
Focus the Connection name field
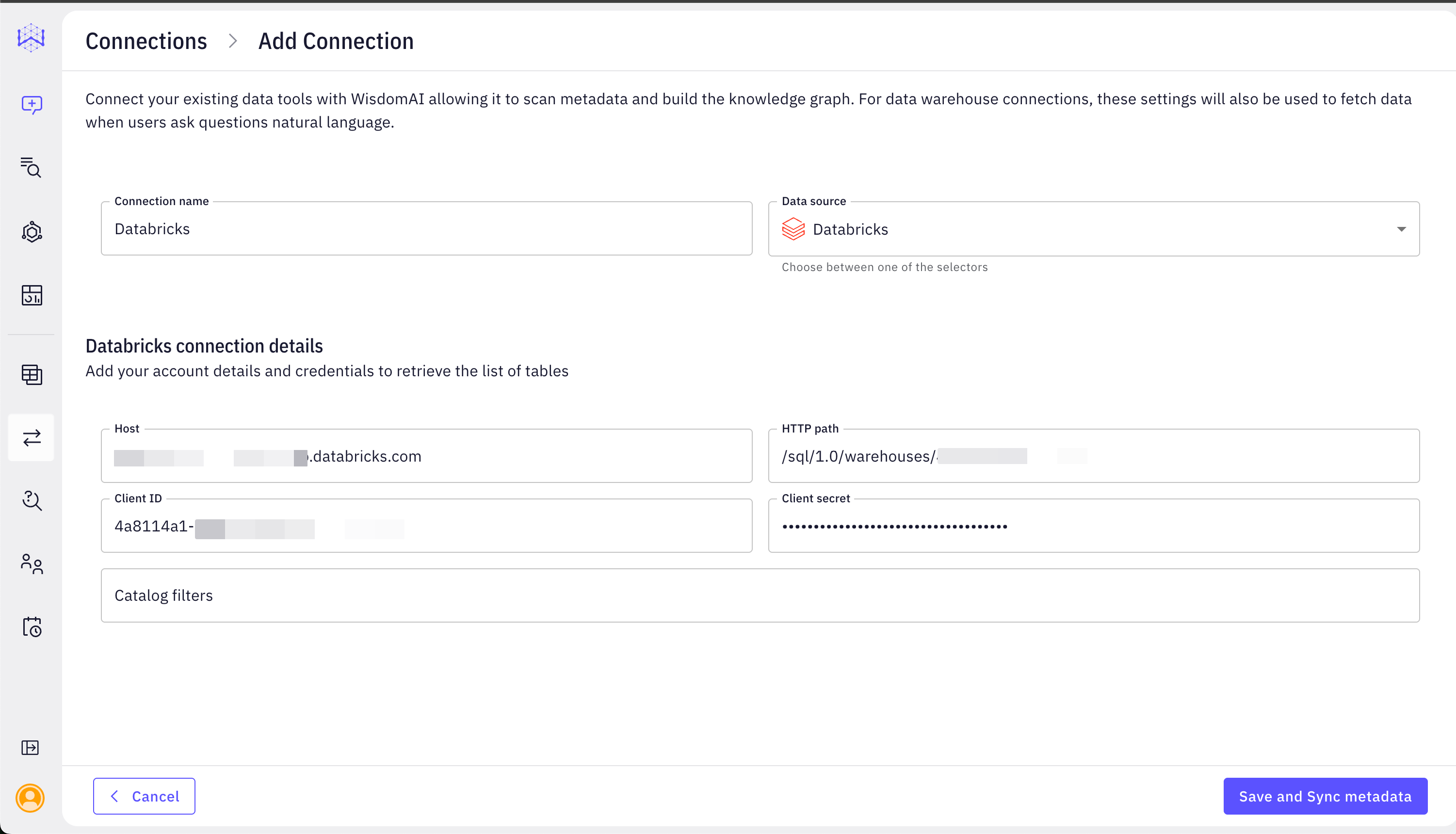click(x=427, y=228)
